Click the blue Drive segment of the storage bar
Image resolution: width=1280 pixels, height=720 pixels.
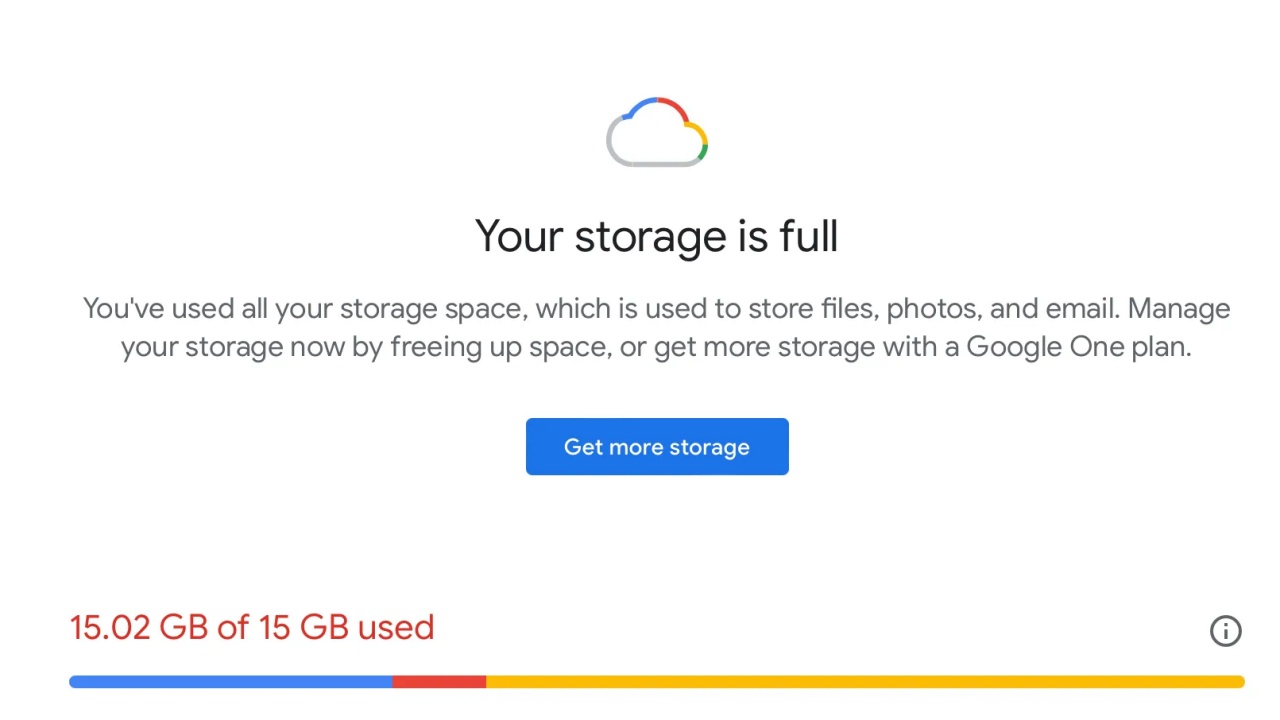[x=230, y=681]
